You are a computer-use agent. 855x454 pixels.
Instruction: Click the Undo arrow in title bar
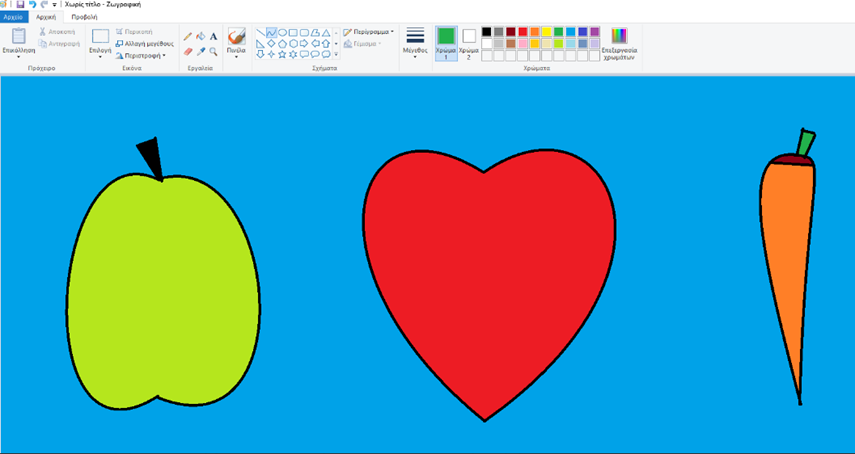point(32,5)
